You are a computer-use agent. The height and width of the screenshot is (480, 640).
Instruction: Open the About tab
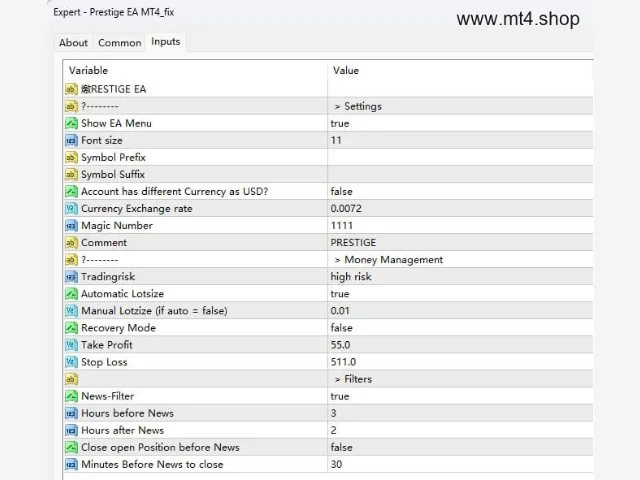coord(73,43)
